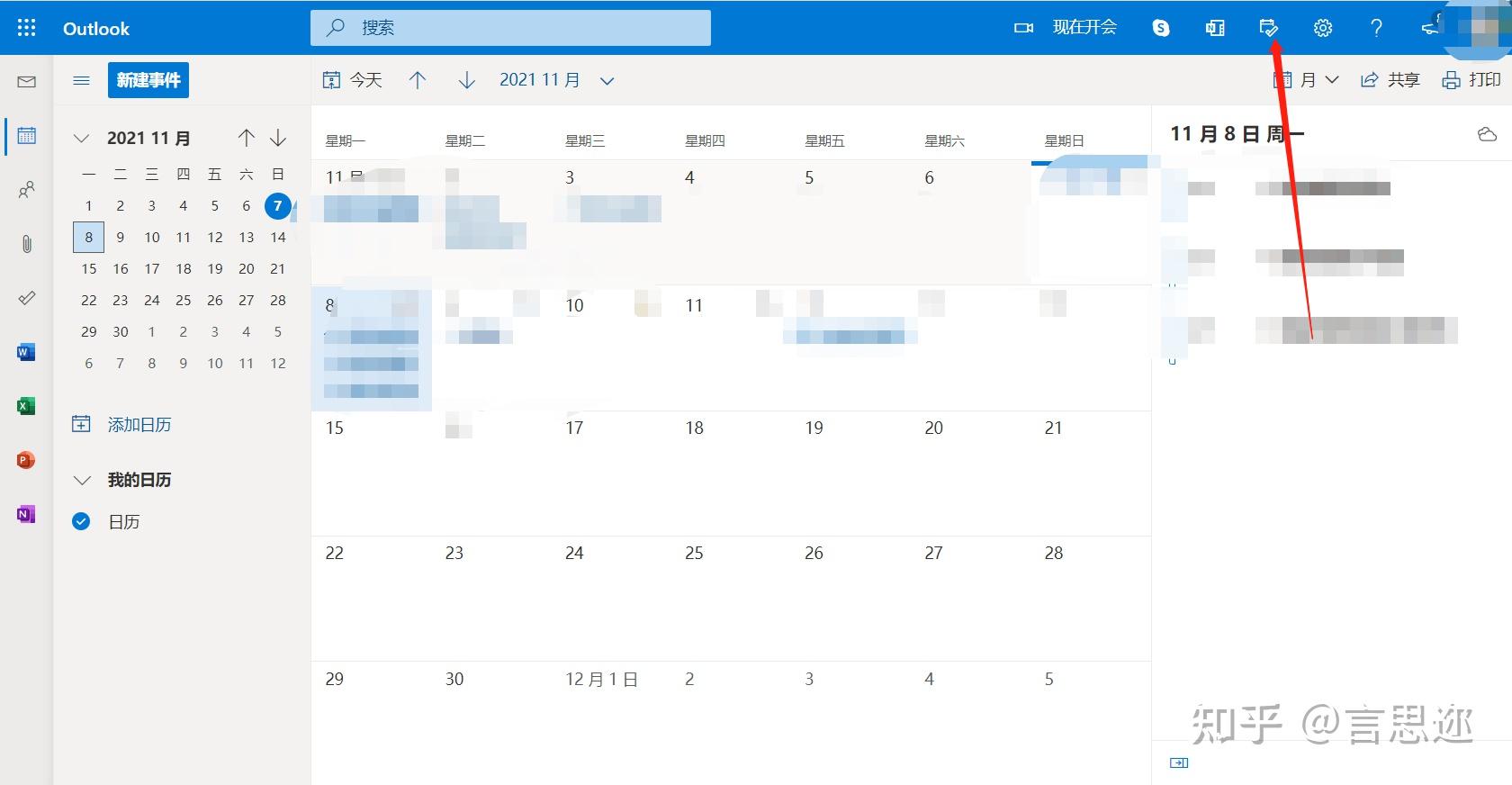The height and width of the screenshot is (785, 1512).
Task: Toggle the navigation pane hamburger menu
Action: click(x=81, y=80)
